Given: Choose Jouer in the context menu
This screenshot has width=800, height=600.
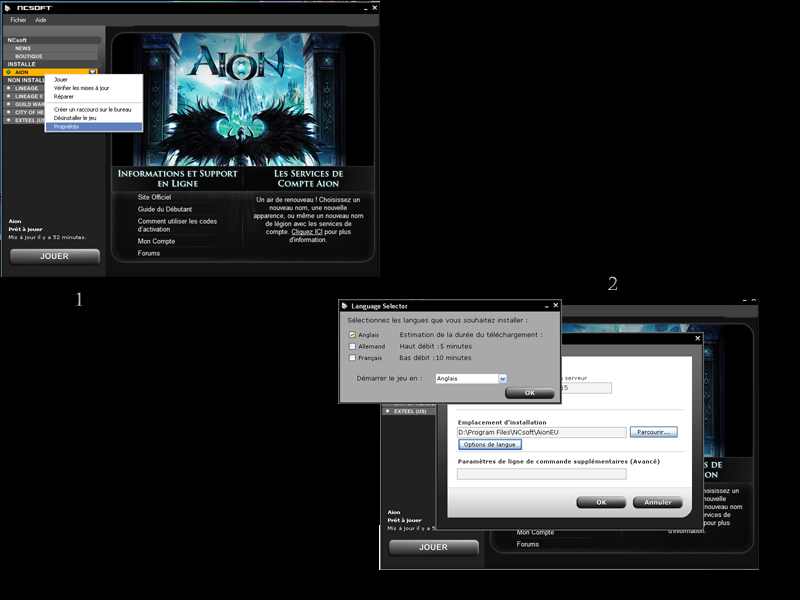Looking at the screenshot, I should (x=61, y=80).
